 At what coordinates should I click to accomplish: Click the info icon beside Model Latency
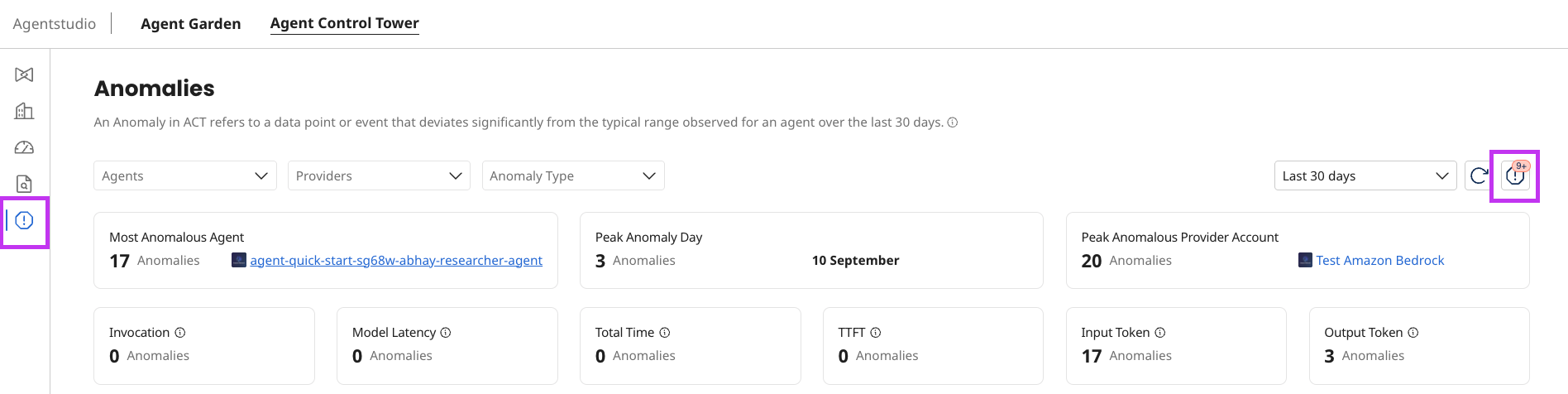click(446, 333)
